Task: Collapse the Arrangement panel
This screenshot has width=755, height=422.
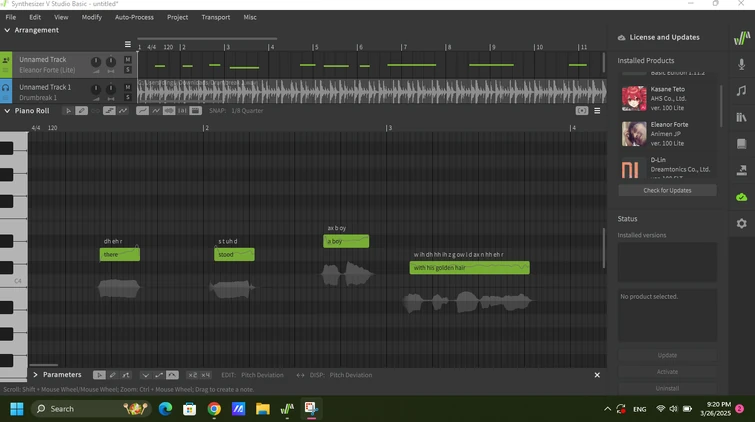Action: pos(7,30)
